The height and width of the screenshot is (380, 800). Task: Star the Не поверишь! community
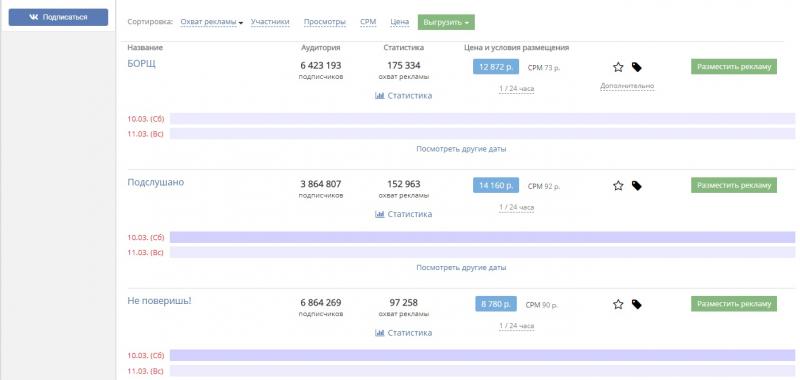tap(618, 304)
